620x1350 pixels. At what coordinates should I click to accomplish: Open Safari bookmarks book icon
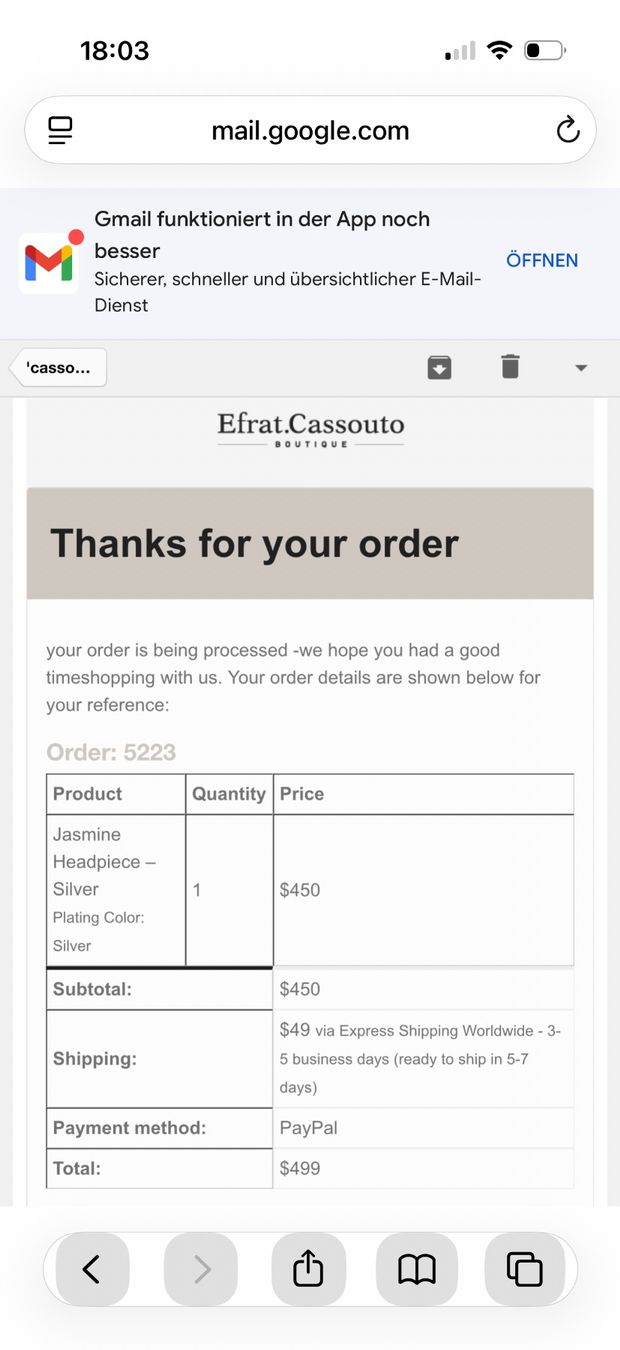[x=417, y=1269]
